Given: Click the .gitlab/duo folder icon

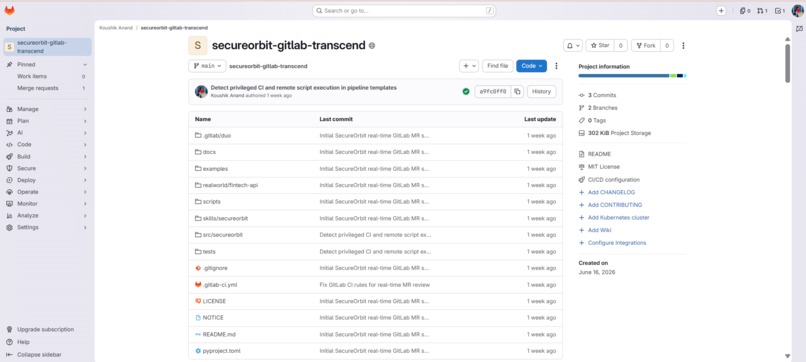Looking at the screenshot, I should pos(198,136).
